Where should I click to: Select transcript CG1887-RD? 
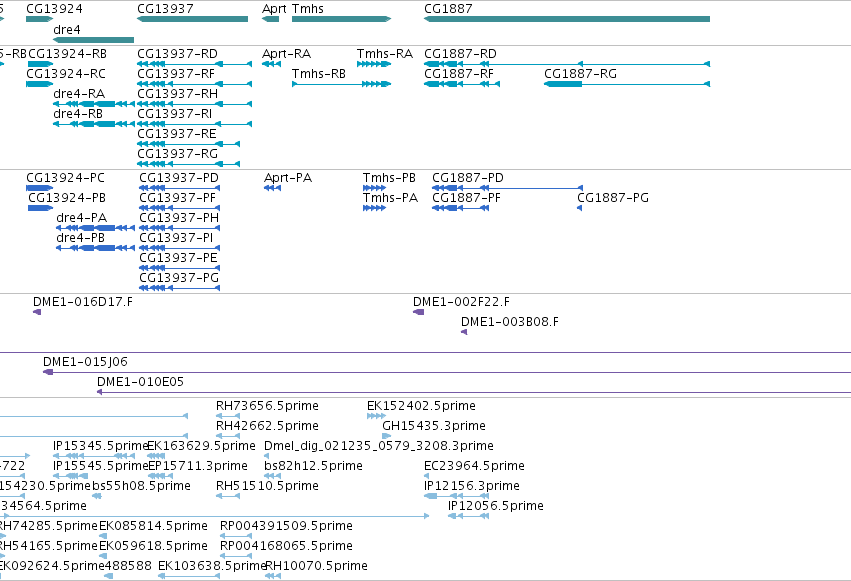tap(567, 64)
